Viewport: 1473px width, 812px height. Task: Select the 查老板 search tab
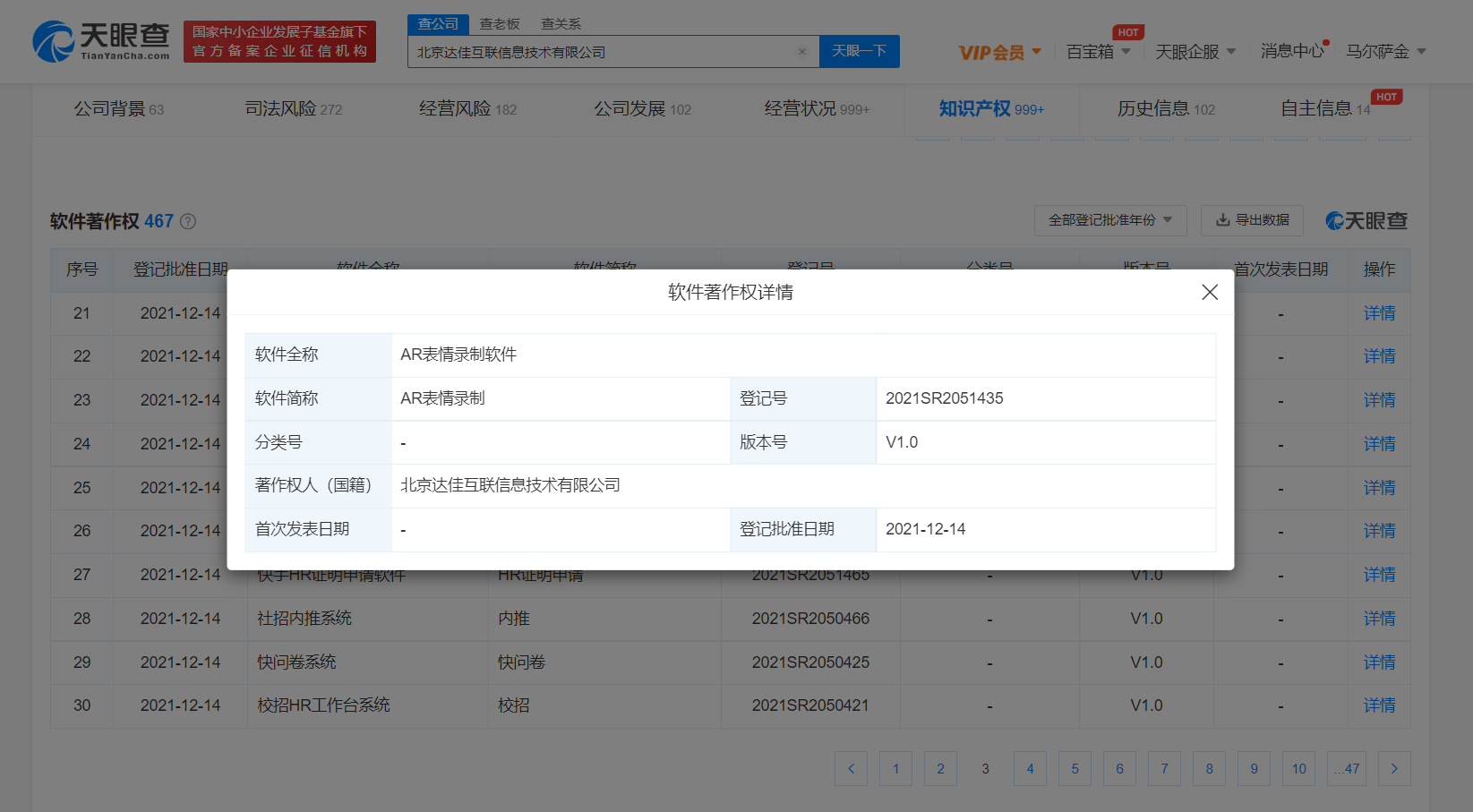(499, 24)
